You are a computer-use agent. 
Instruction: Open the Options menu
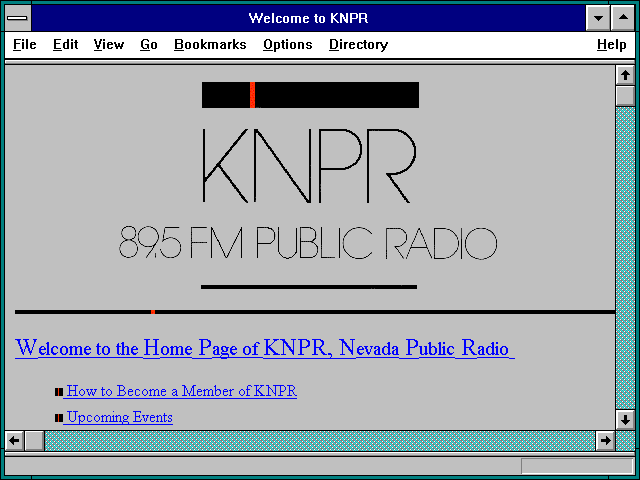[287, 44]
